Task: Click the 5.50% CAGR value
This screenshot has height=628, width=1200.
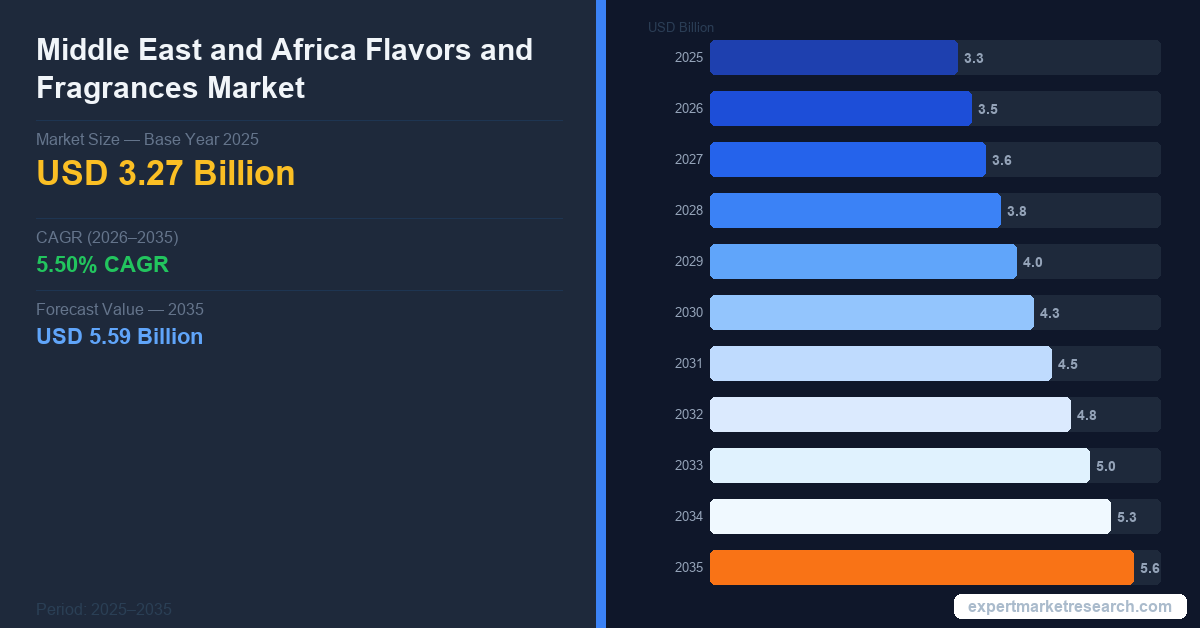Action: click(x=102, y=265)
